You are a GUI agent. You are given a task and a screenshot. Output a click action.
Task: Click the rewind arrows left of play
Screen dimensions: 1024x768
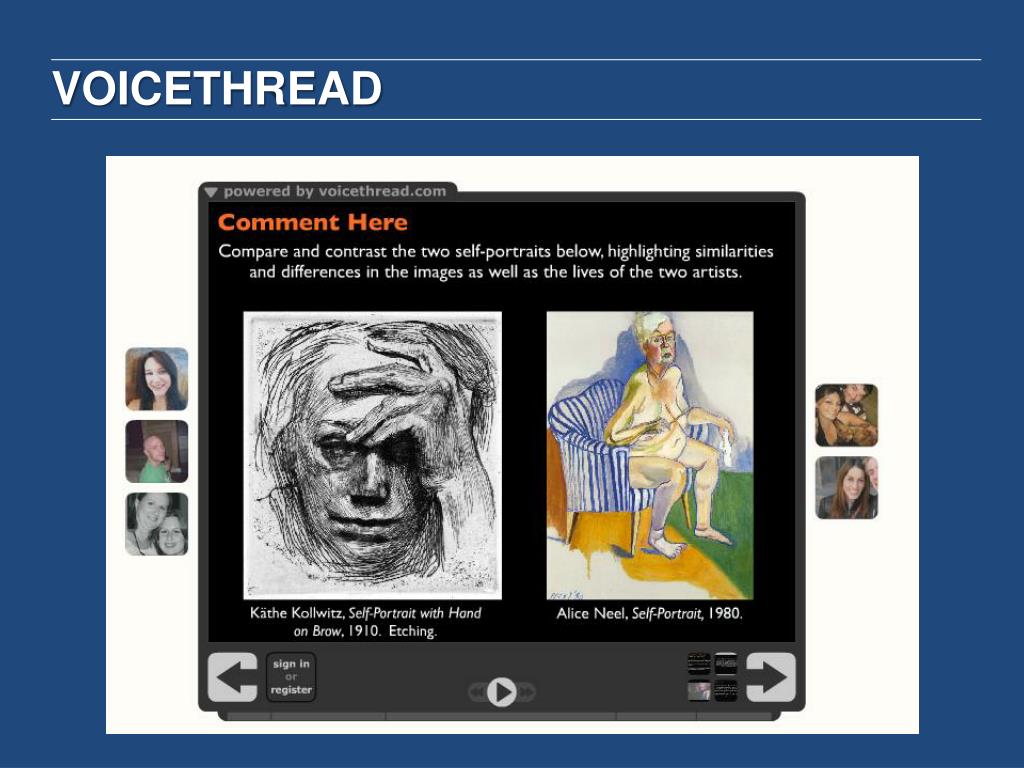click(477, 691)
